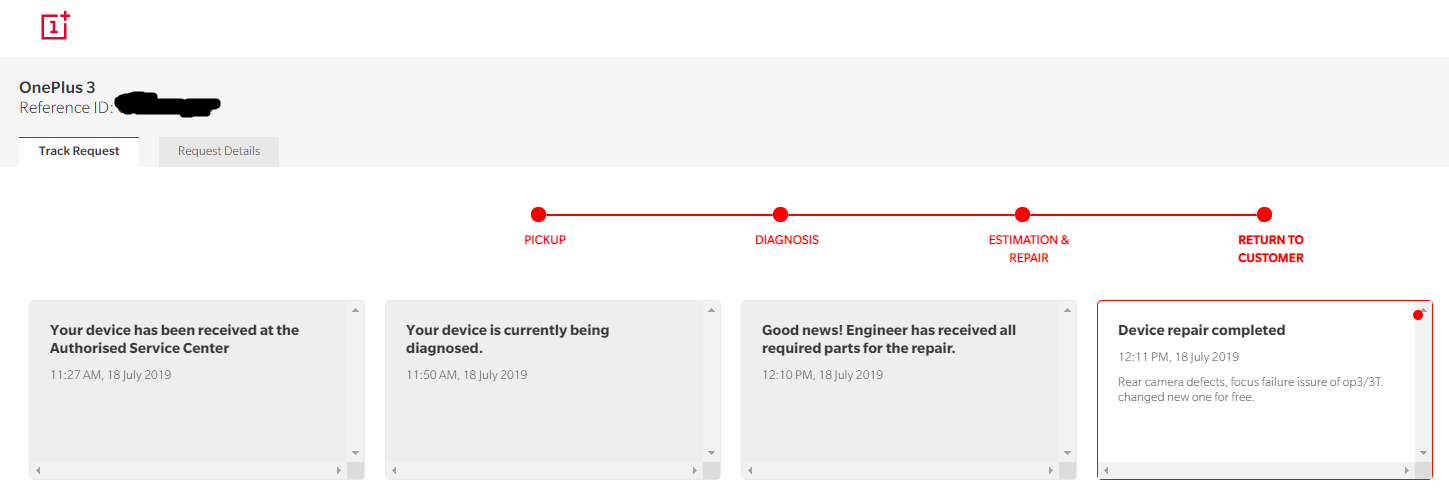Click the PICKUP stage label
1449x500 pixels.
[545, 240]
